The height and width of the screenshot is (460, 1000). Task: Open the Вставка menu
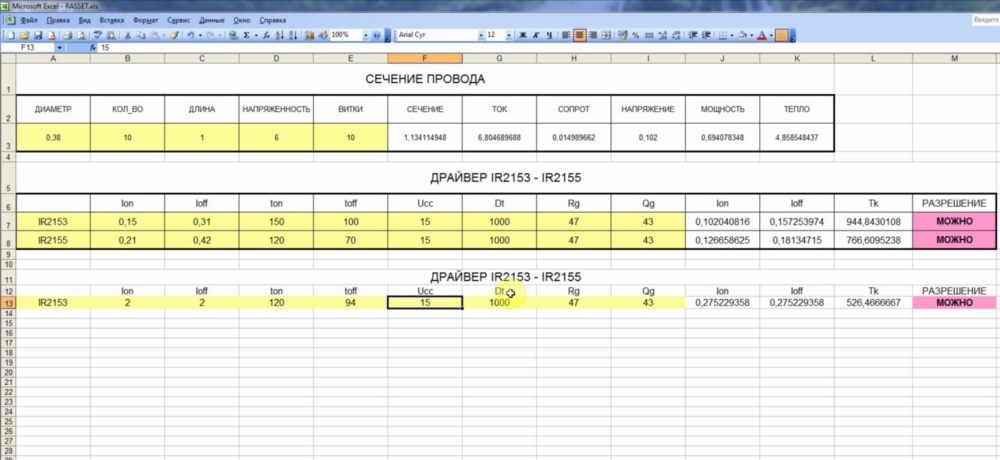click(112, 20)
